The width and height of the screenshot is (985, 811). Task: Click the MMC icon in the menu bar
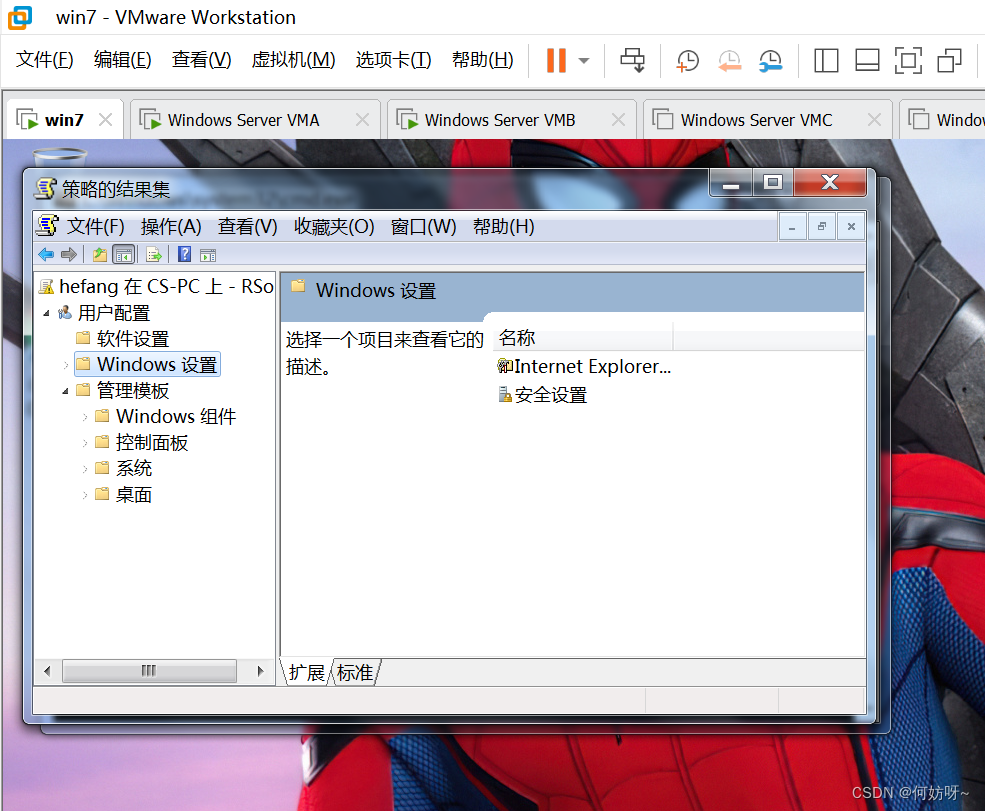tap(47, 225)
